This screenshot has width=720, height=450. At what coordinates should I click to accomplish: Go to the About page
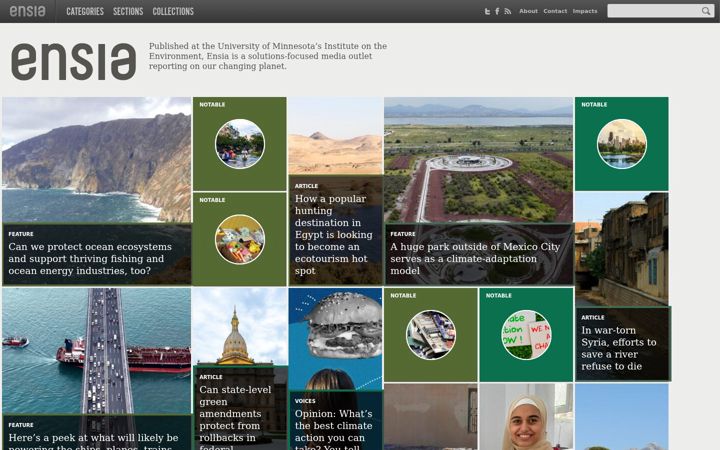528,11
